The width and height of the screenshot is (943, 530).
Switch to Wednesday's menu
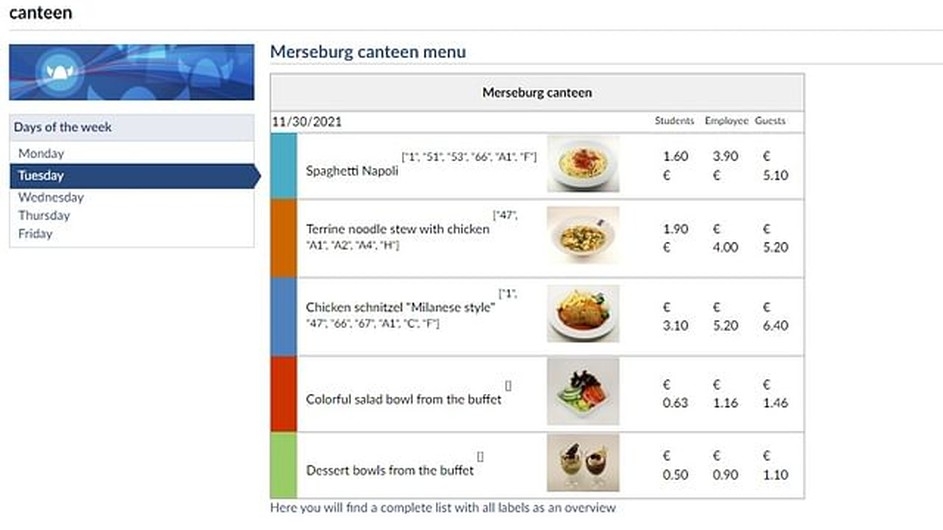tap(51, 197)
